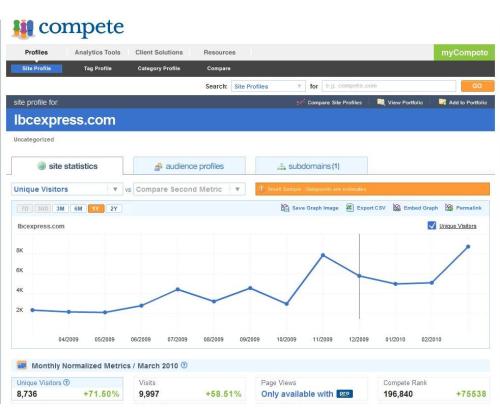500x408 pixels.
Task: Click the green globe site statistics icon
Action: (42, 166)
